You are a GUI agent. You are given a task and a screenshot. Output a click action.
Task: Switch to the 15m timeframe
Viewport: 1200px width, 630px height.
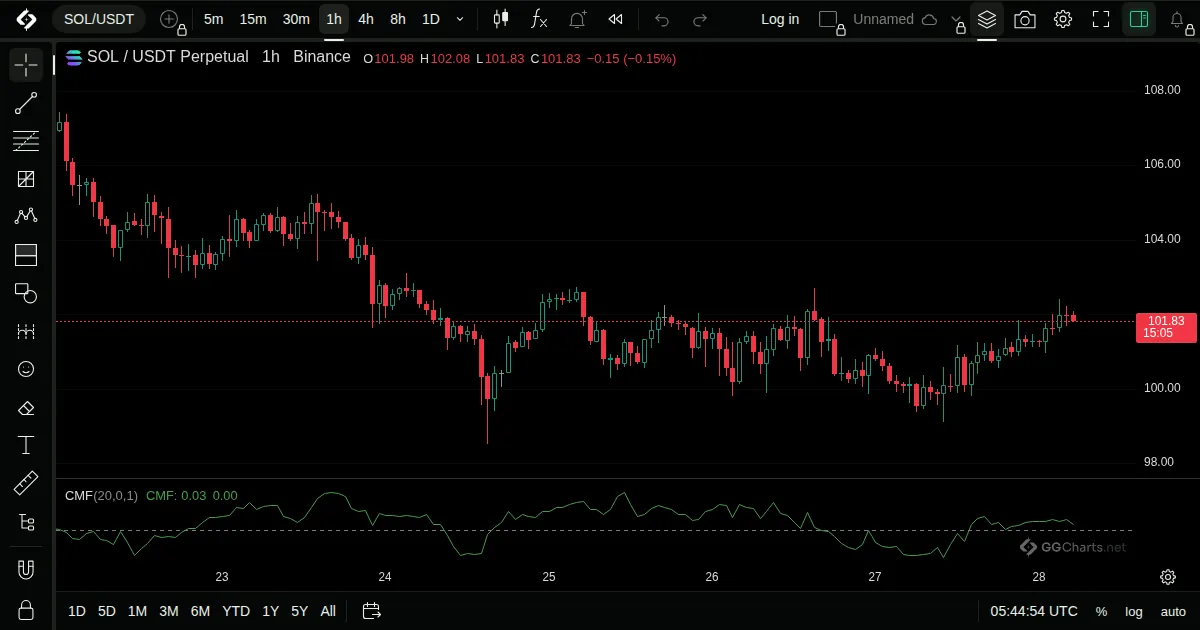tap(253, 19)
